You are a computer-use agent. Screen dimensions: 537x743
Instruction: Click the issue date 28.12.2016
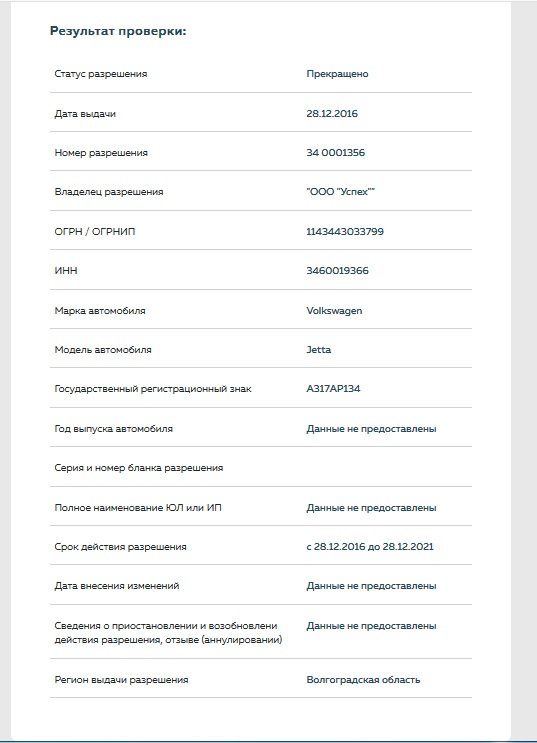(x=332, y=114)
